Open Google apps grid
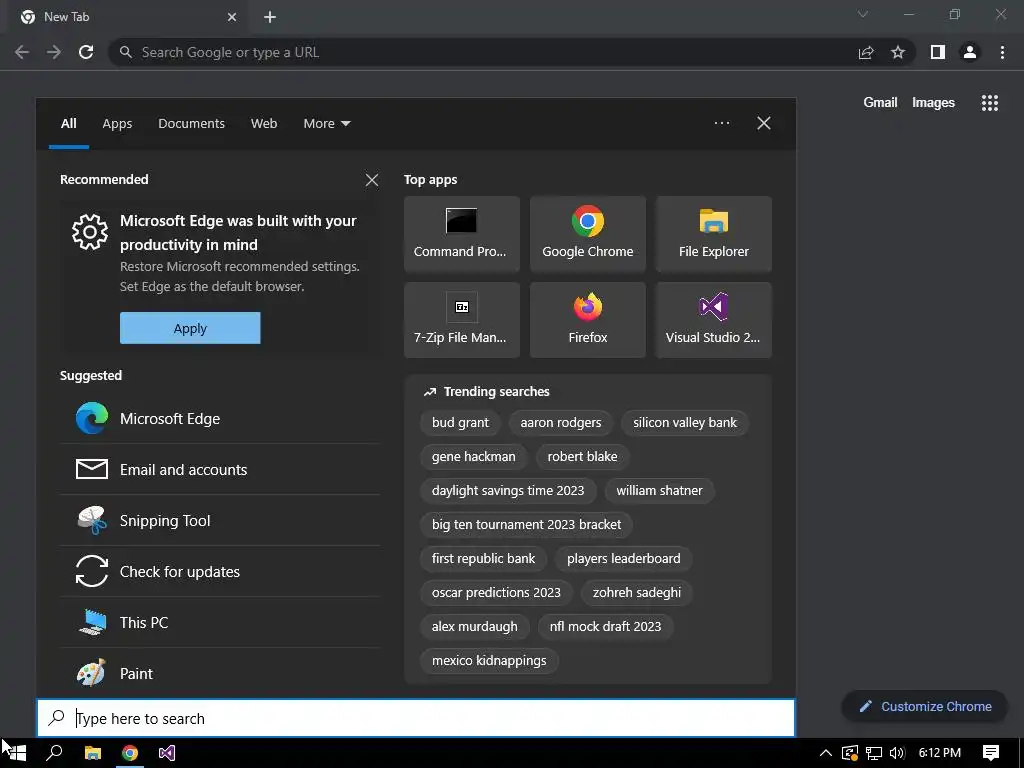 click(990, 103)
